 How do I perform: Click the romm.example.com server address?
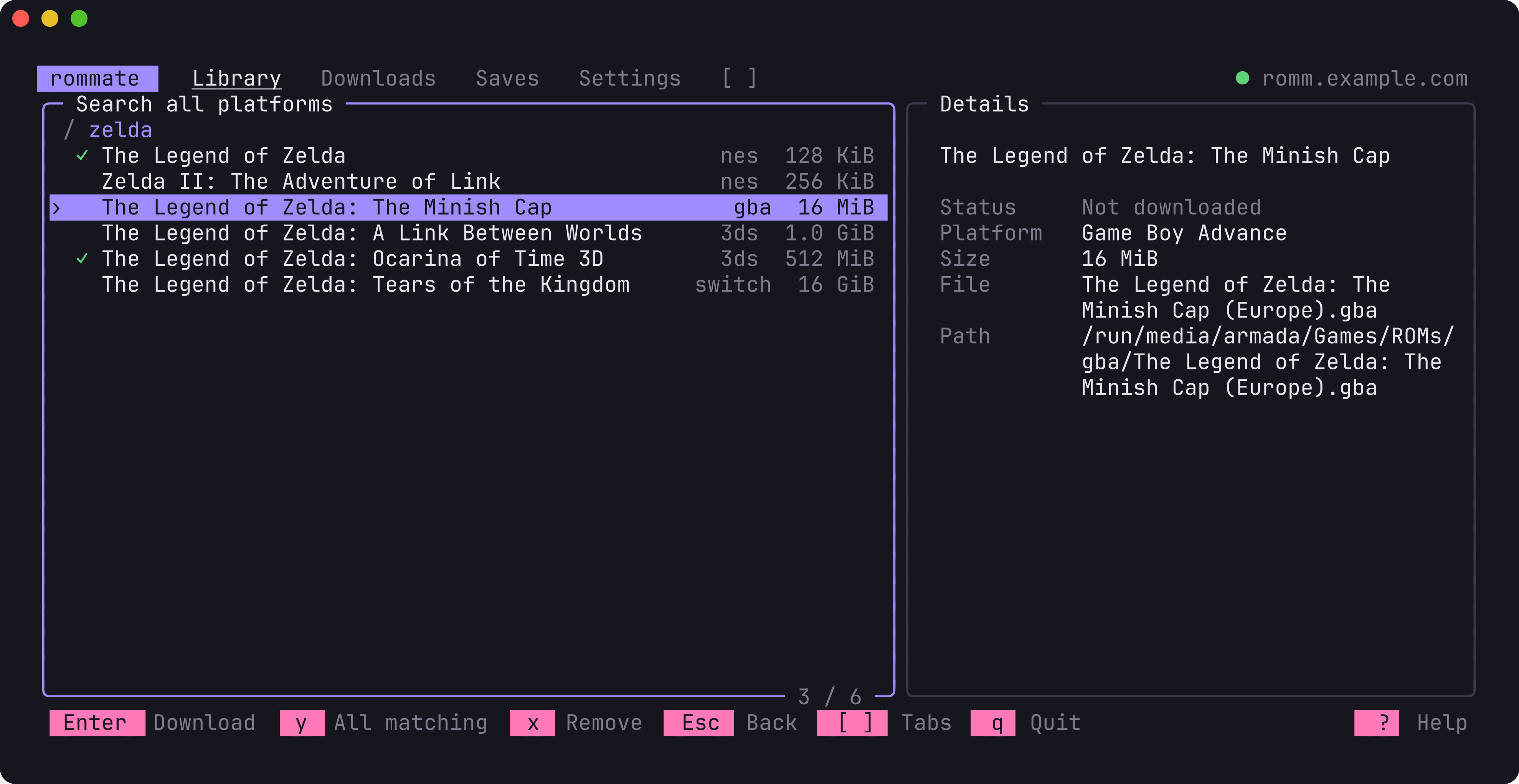1364,78
